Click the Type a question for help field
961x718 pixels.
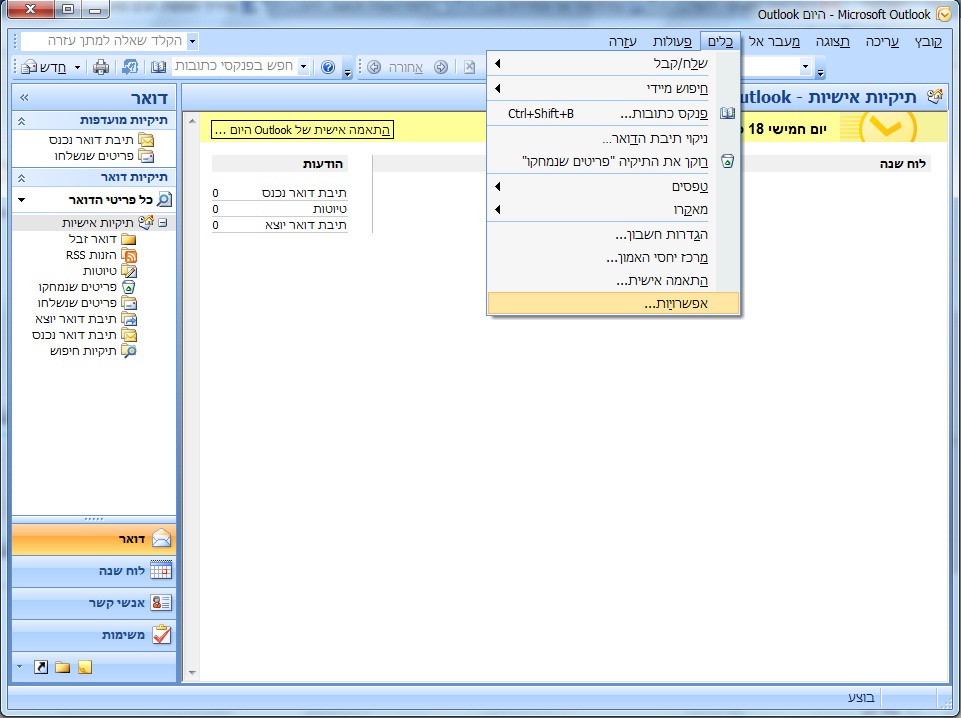coord(104,41)
